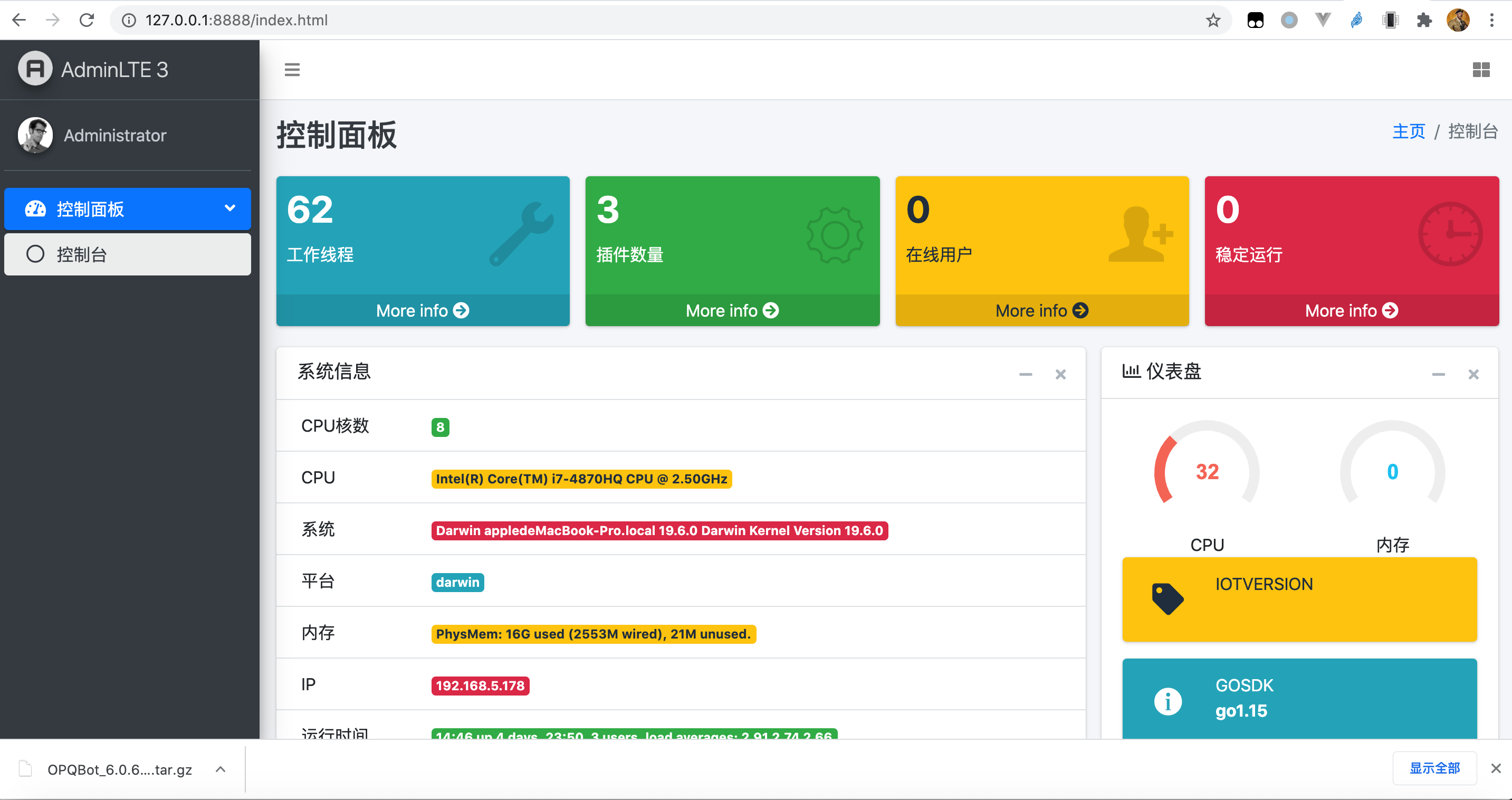Image resolution: width=1512 pixels, height=800 pixels.
Task: Click the browser forward arrow
Action: tap(53, 20)
